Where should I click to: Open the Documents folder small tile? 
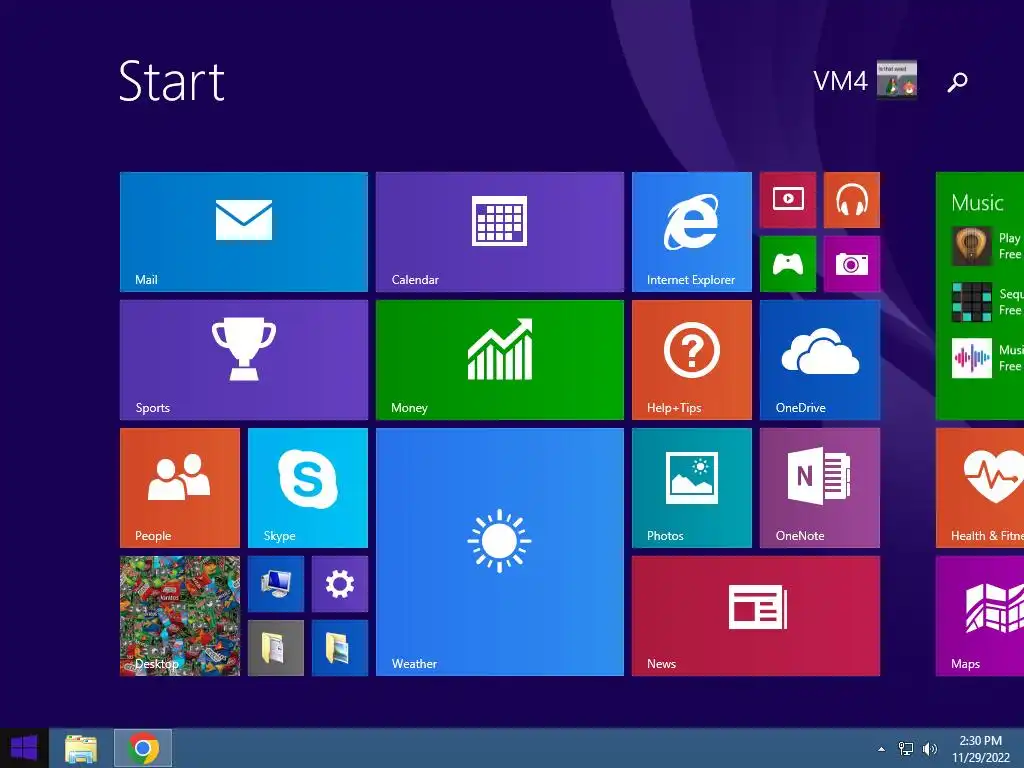[276, 648]
